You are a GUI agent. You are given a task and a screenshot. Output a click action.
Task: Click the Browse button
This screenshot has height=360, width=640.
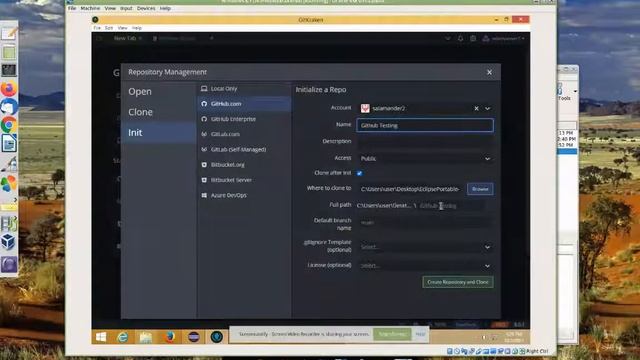pyautogui.click(x=480, y=189)
